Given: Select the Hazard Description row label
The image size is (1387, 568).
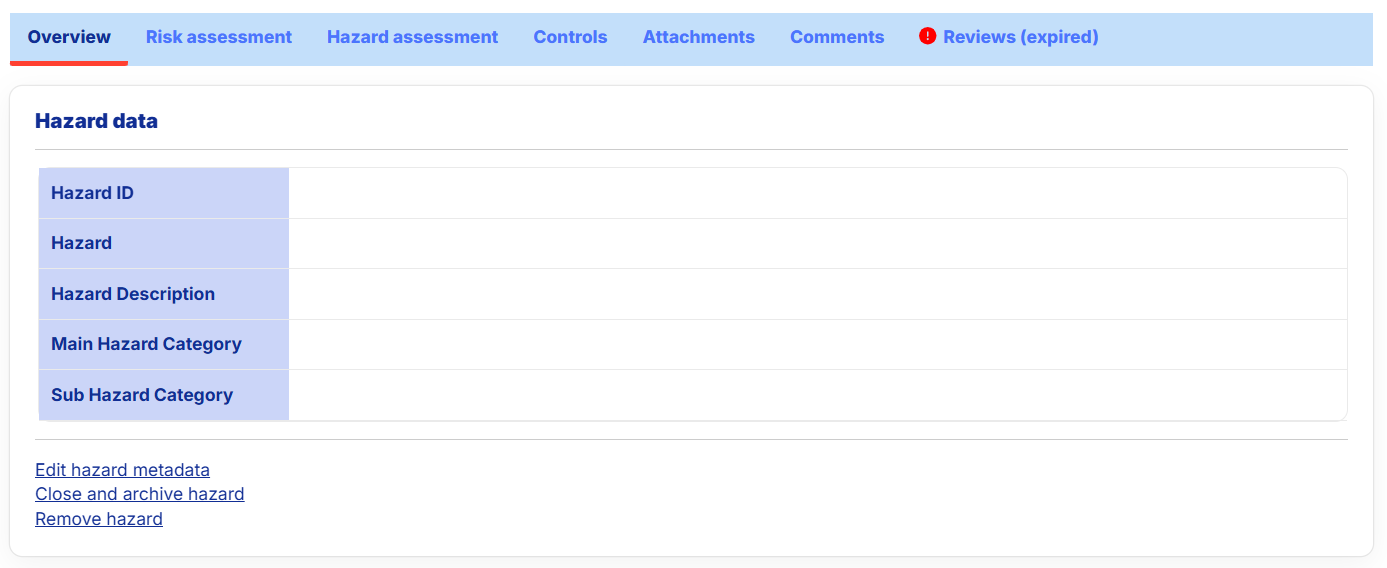Looking at the screenshot, I should tap(133, 294).
